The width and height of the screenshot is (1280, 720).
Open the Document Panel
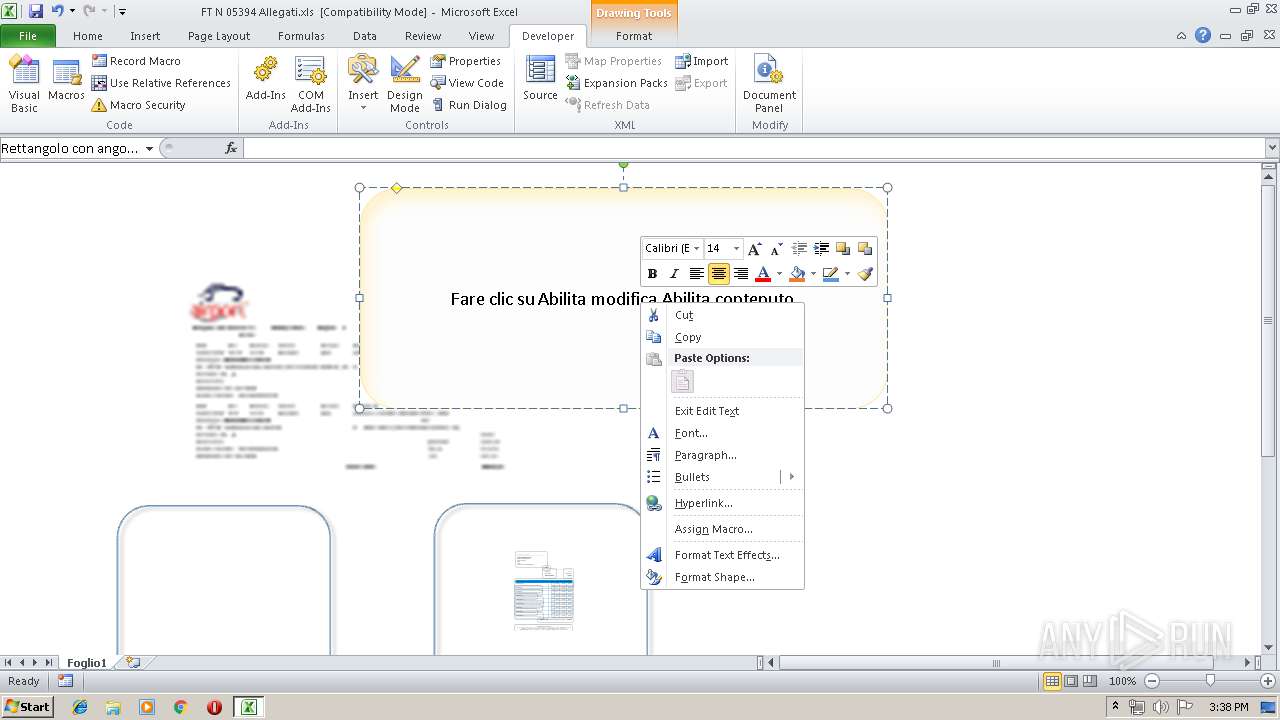[769, 84]
